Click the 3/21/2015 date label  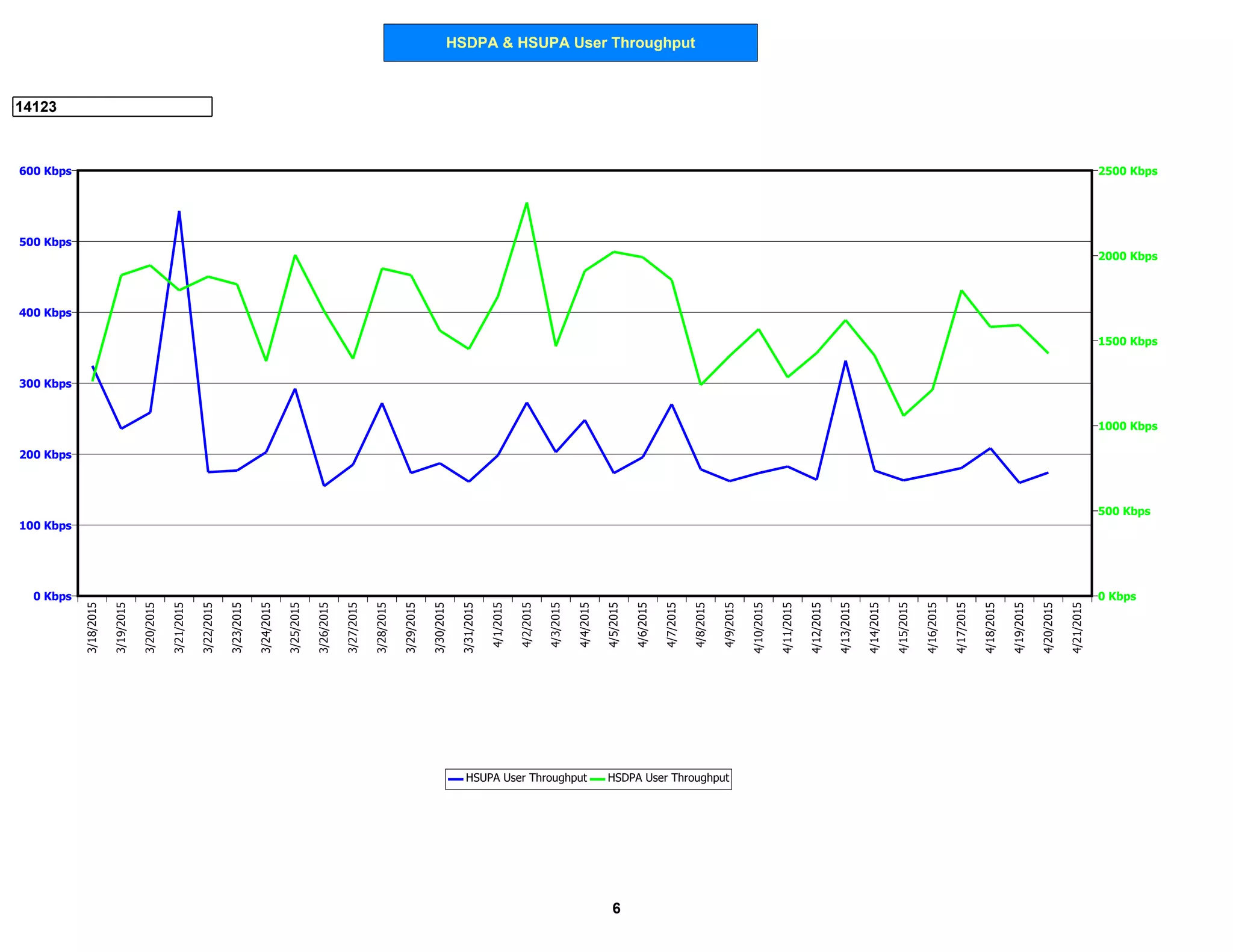coord(179,628)
